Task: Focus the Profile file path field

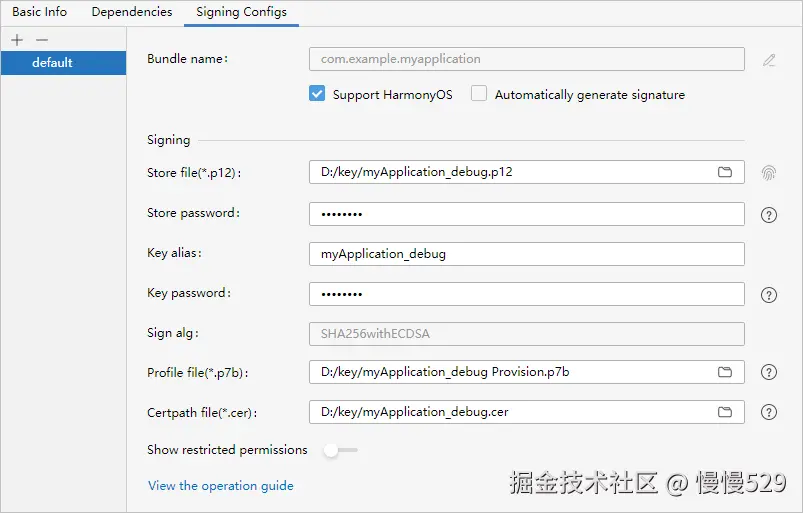Action: pos(526,372)
